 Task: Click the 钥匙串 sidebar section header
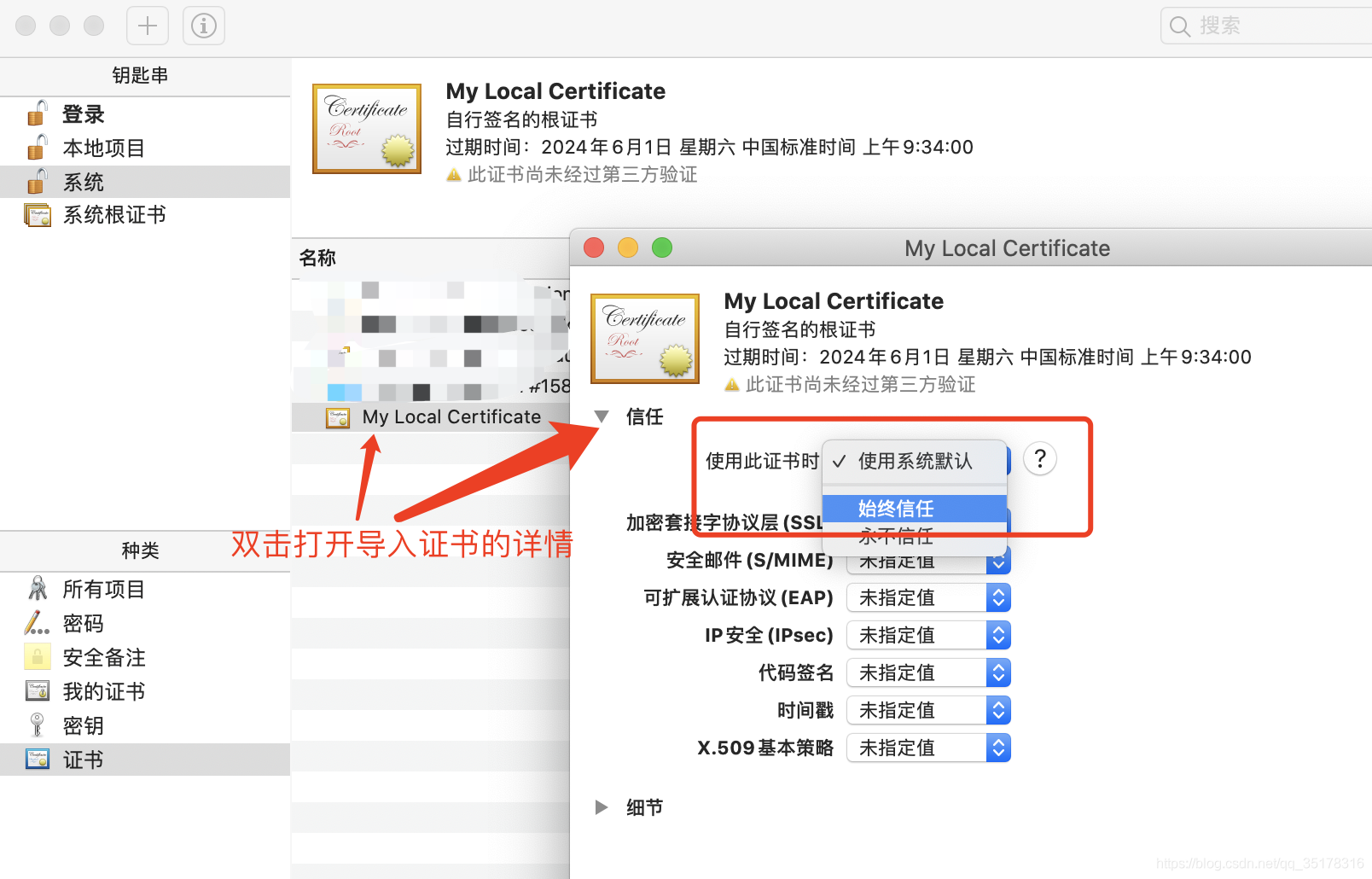140,76
